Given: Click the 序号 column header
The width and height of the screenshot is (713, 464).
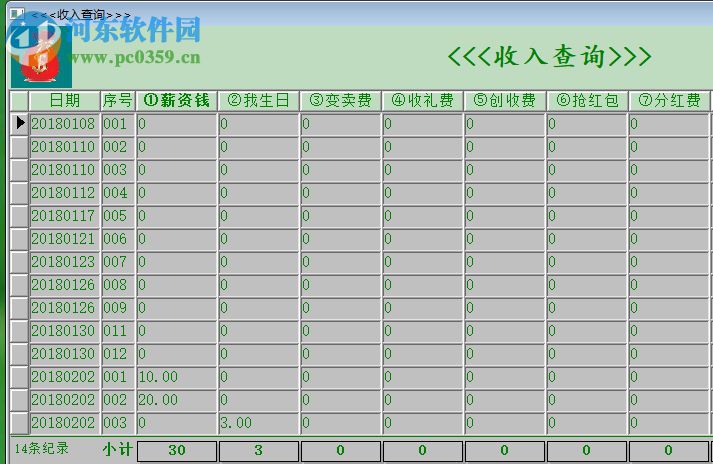Looking at the screenshot, I should 117,101.
